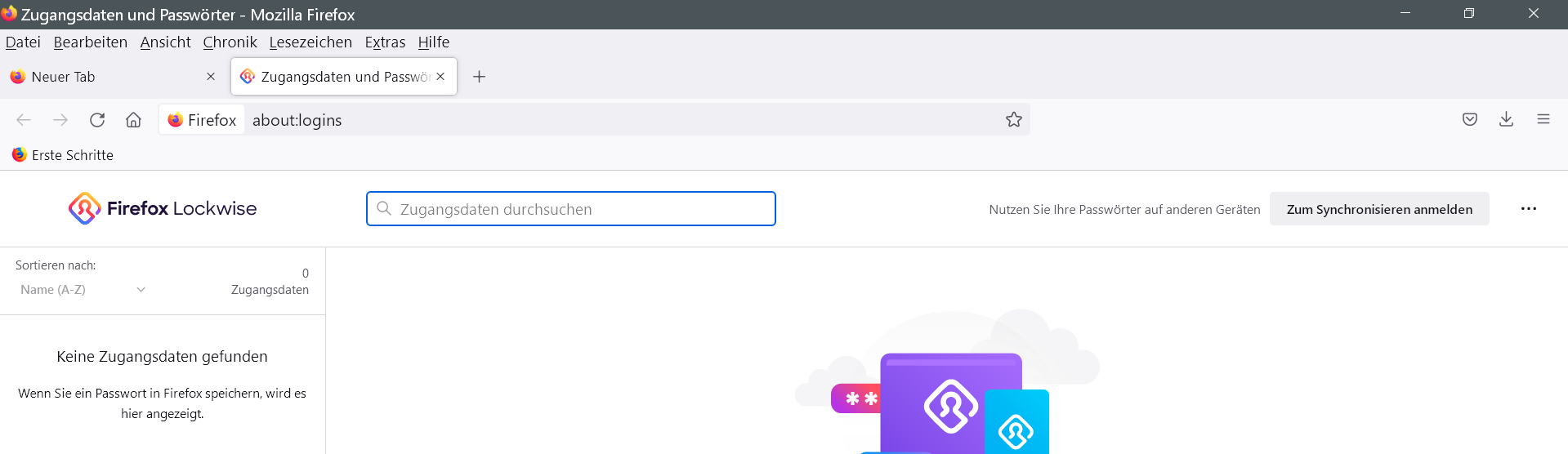Minimize the Firefox window
This screenshot has width=1568, height=454.
pyautogui.click(x=1405, y=14)
